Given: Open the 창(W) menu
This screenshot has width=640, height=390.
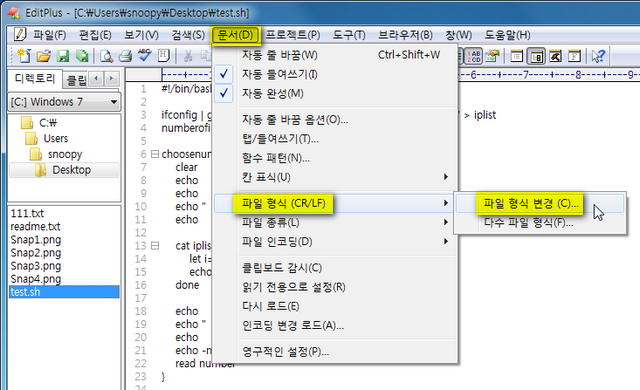Looking at the screenshot, I should [x=459, y=35].
